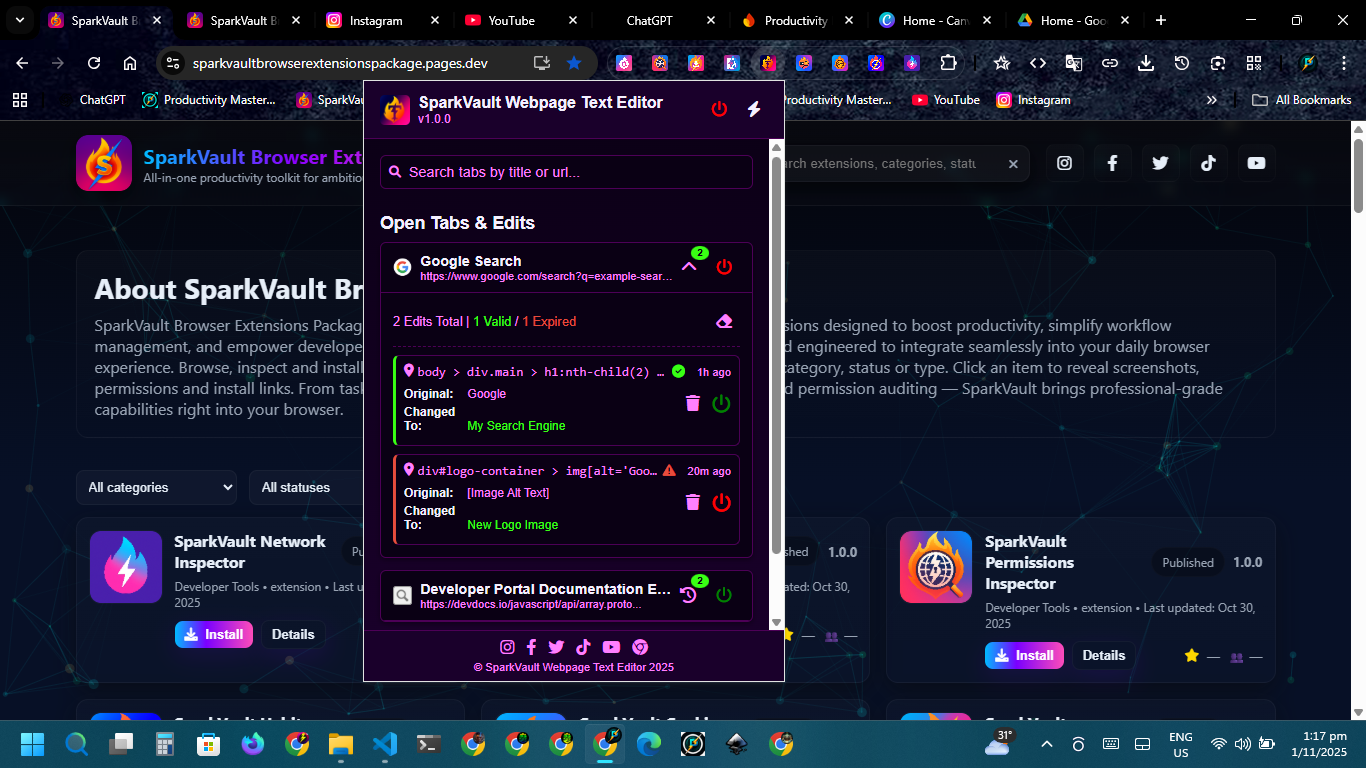Click the lightning bolt icon in popup header
Image resolution: width=1366 pixels, height=768 pixels.
[x=754, y=109]
